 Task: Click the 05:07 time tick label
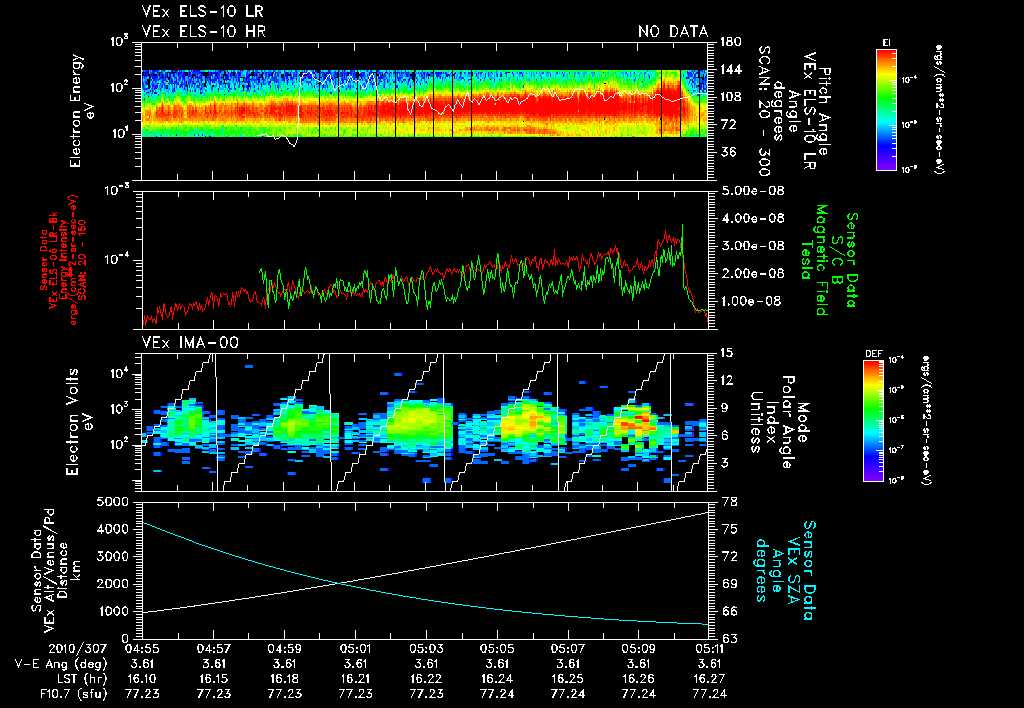tap(568, 649)
